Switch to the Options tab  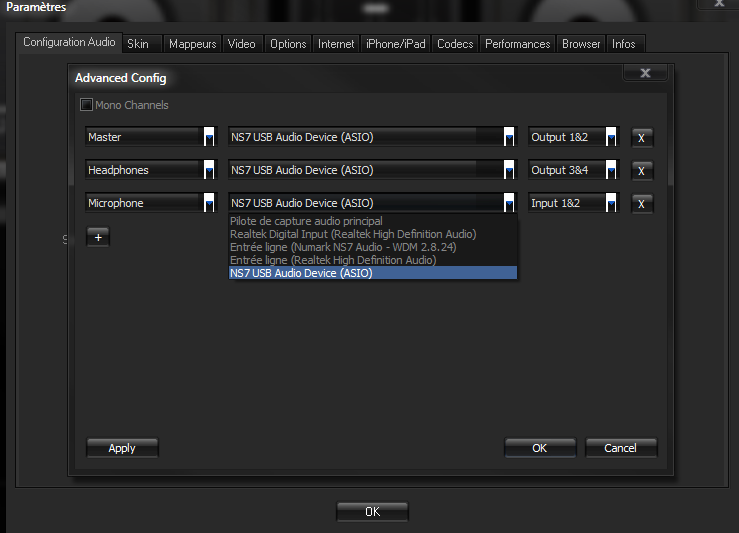click(x=288, y=44)
